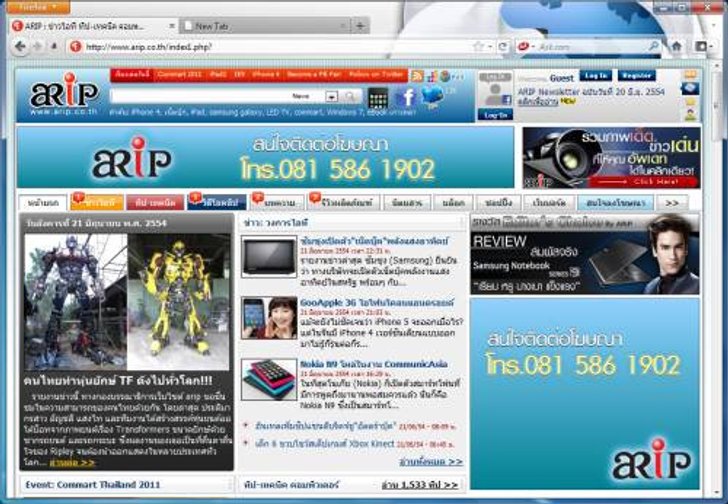
Task: Select the บทความ navigation tab
Action: tap(277, 203)
